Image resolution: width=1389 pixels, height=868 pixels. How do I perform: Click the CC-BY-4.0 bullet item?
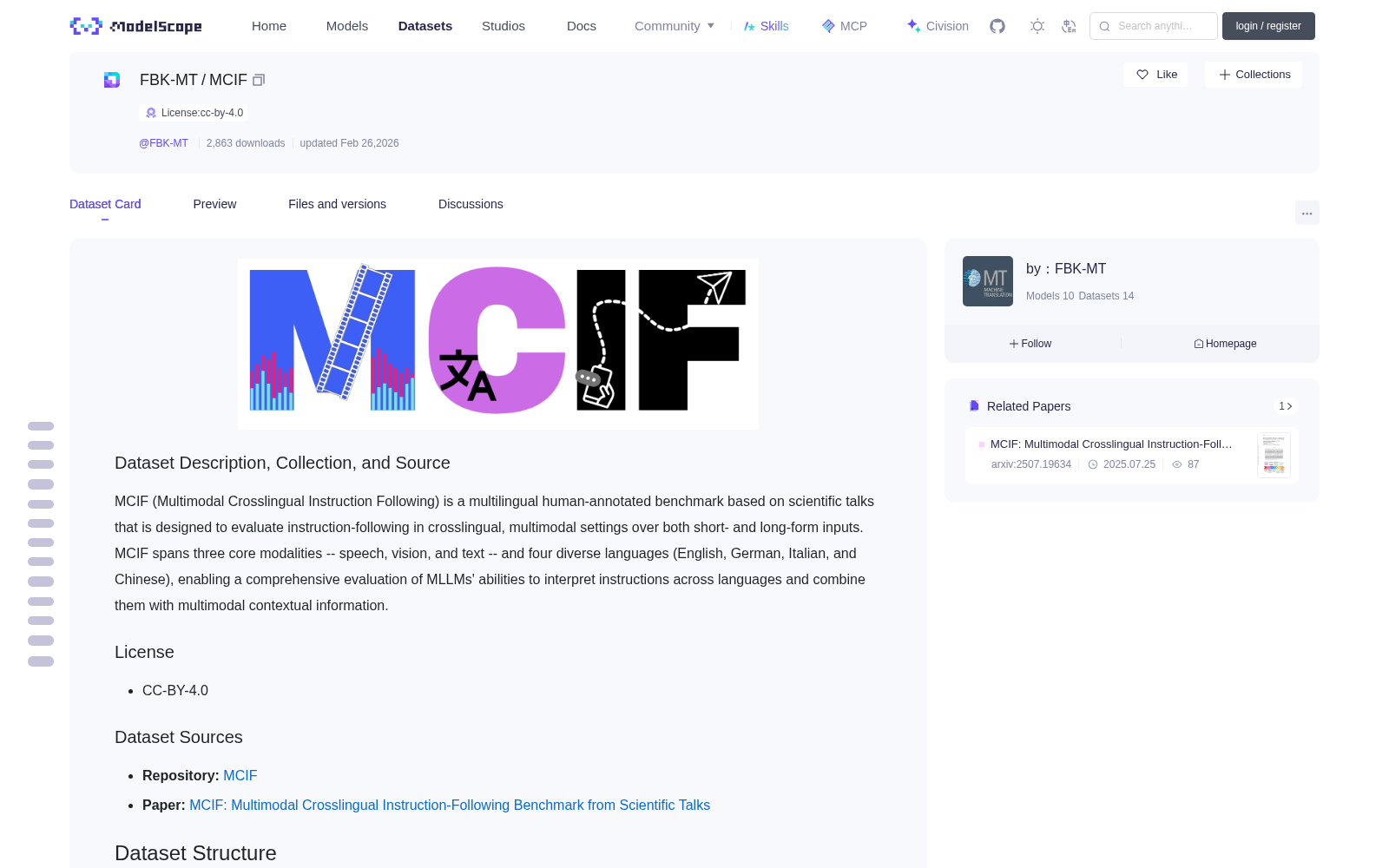pos(175,690)
